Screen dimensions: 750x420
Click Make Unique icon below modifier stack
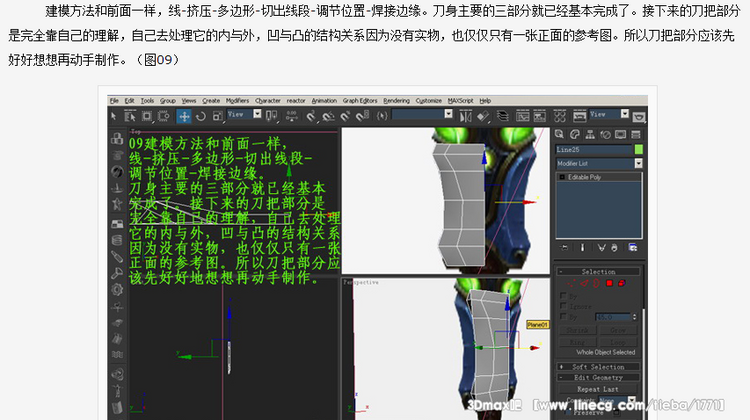(601, 247)
